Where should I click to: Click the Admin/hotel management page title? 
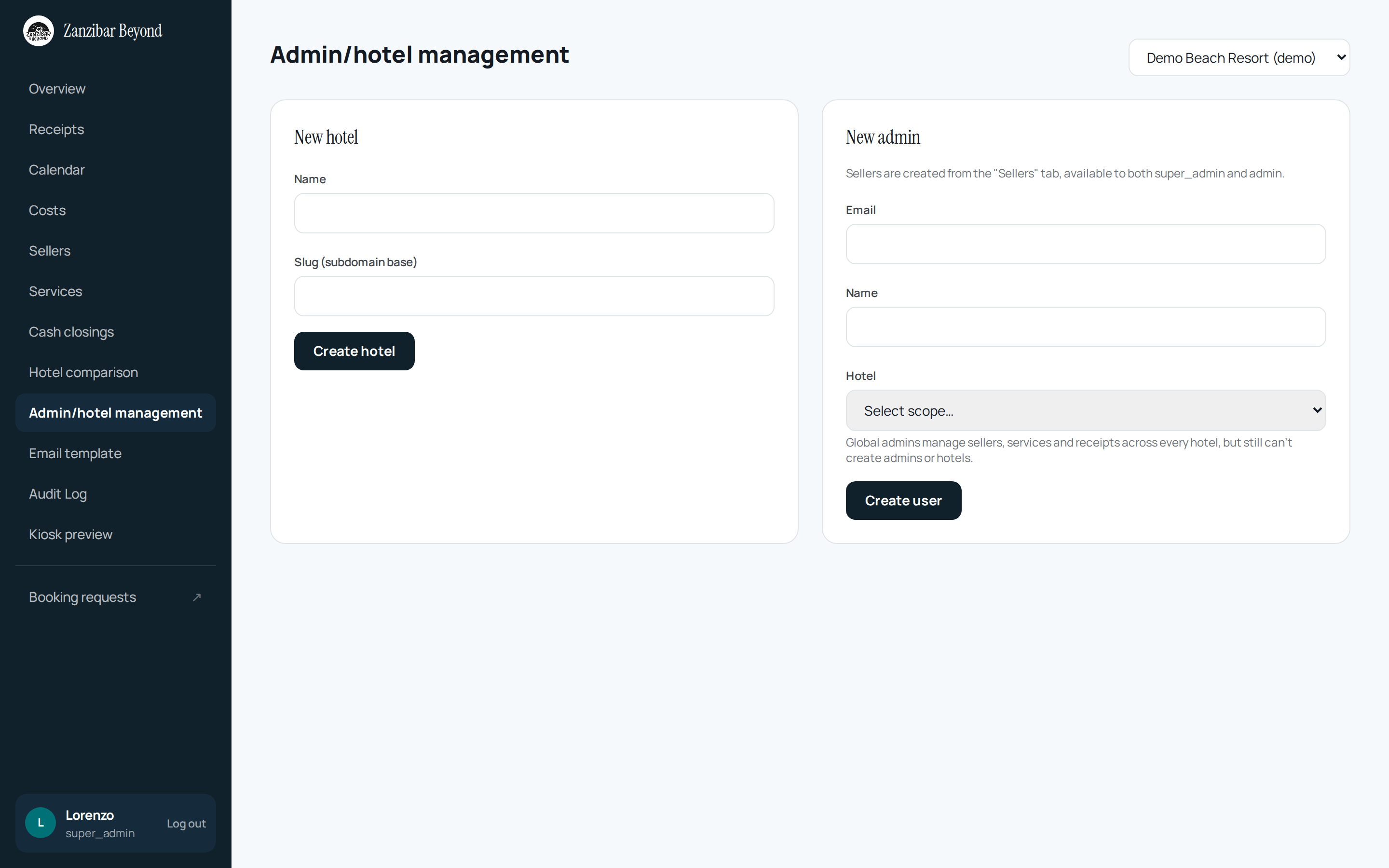(x=420, y=54)
